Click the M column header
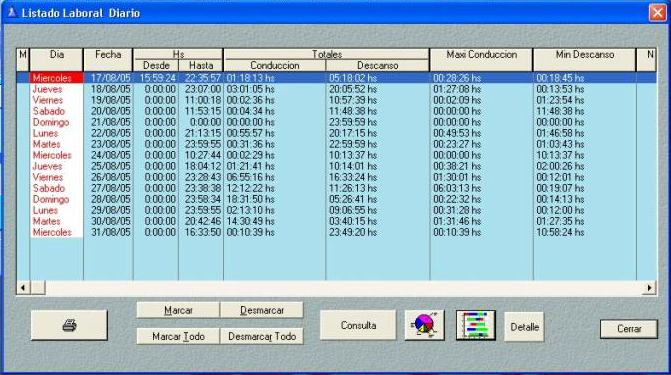The width and height of the screenshot is (671, 375). click(x=23, y=60)
